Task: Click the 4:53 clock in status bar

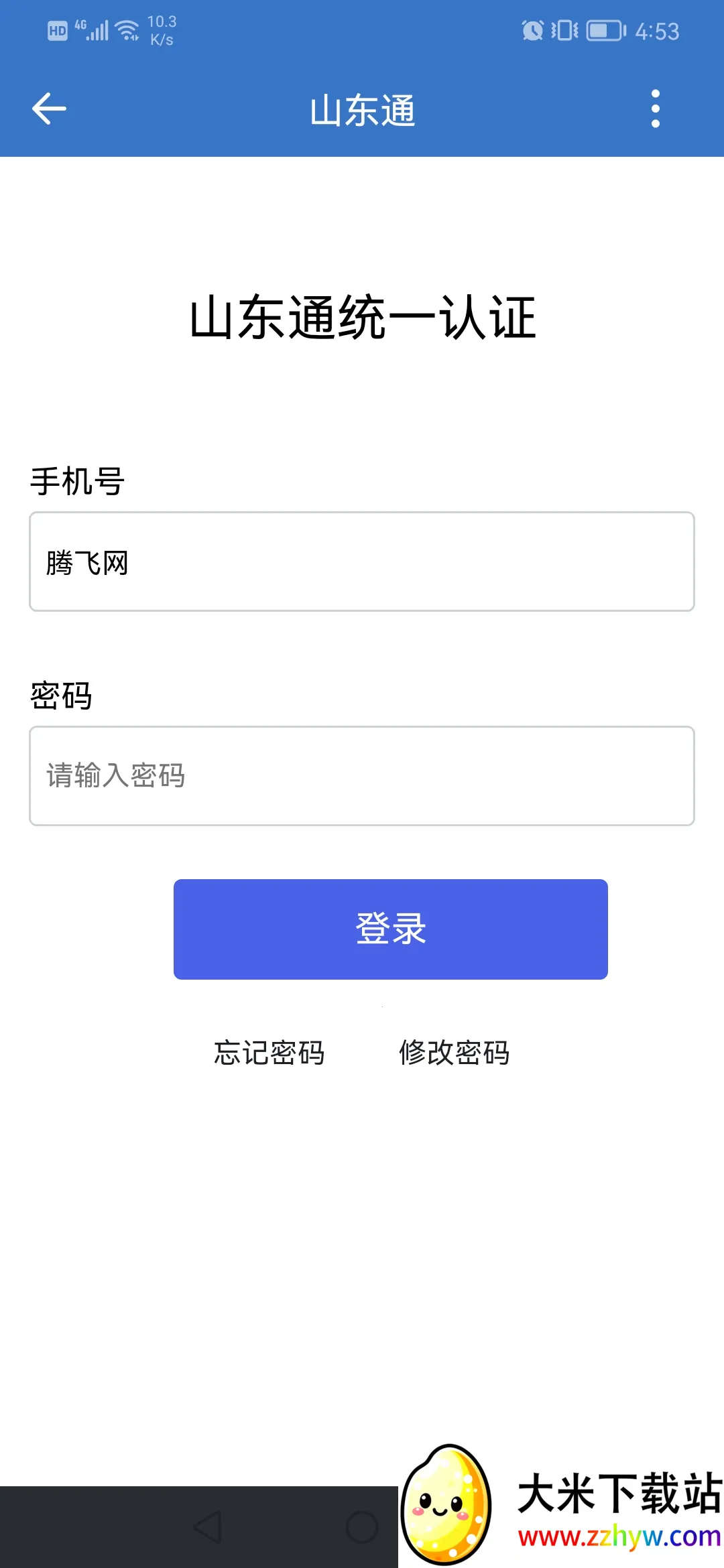Action: [657, 31]
